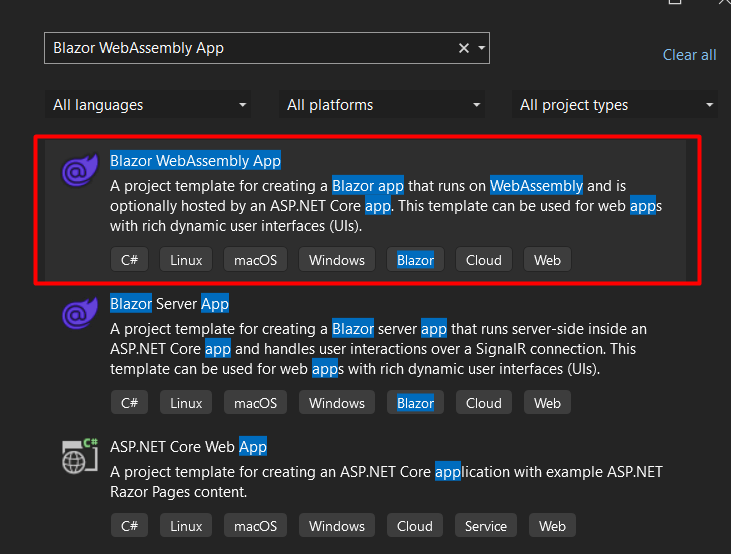Open the All languages dropdown
Image resolution: width=731 pixels, height=554 pixels.
[x=148, y=104]
